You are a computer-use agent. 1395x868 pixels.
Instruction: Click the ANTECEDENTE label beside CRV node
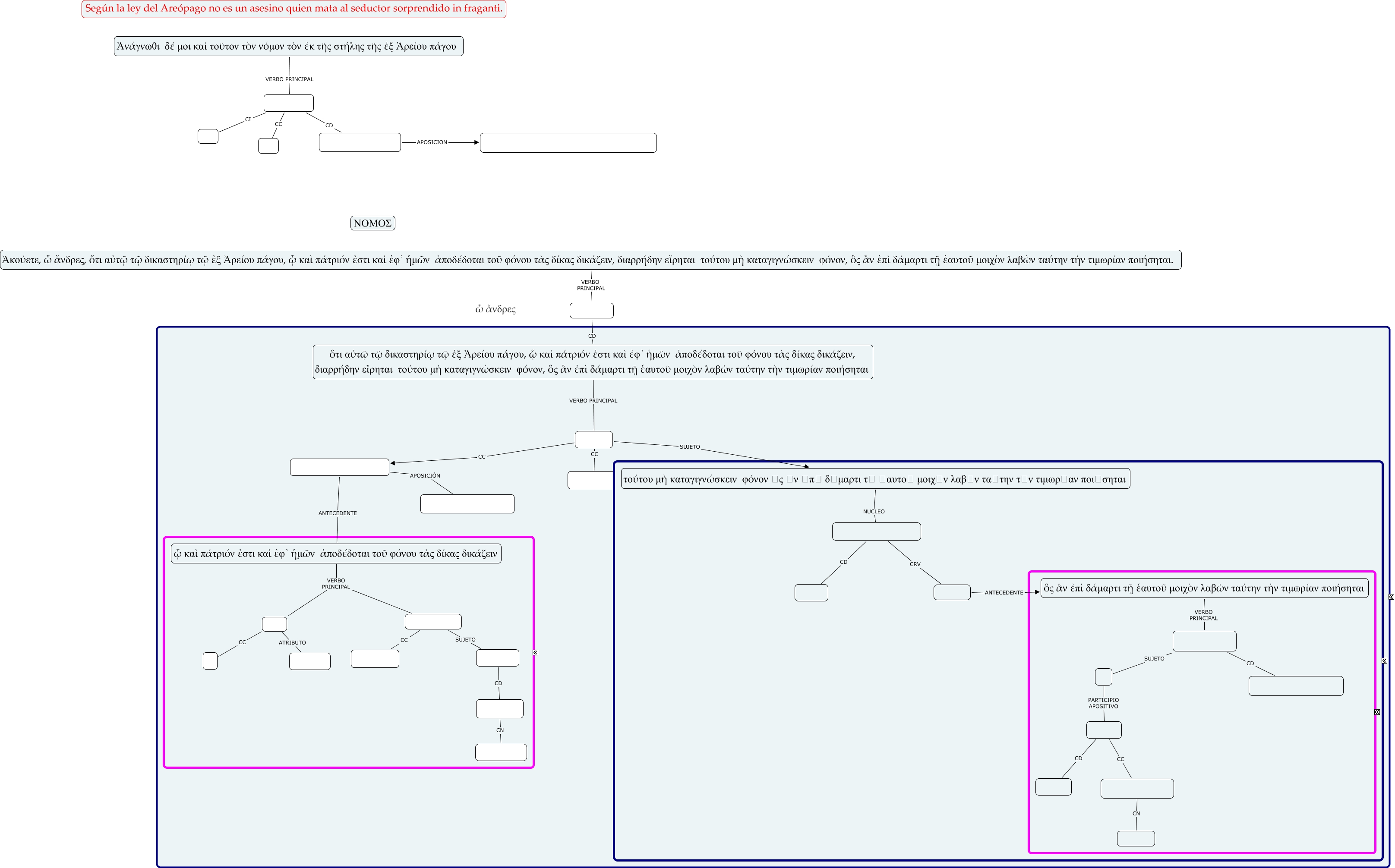(1004, 592)
